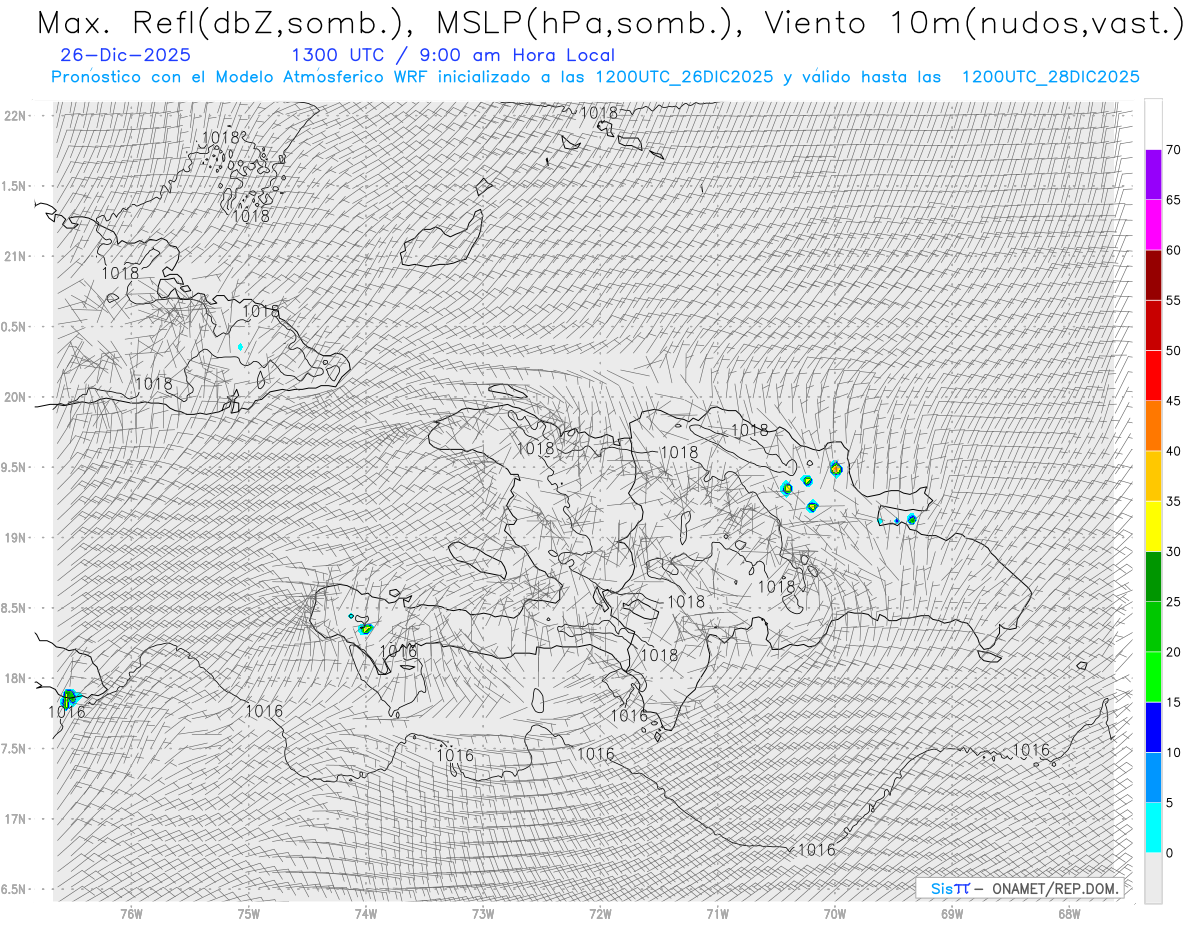
Task: Click the legend tick value '60'
Action: click(x=1173, y=250)
